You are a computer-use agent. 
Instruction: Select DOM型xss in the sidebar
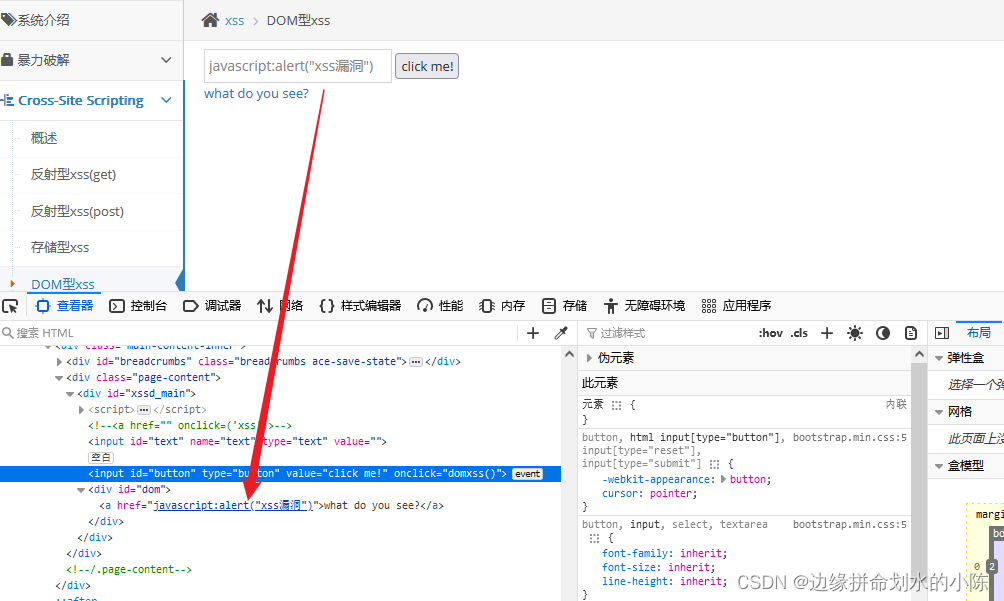[x=63, y=284]
